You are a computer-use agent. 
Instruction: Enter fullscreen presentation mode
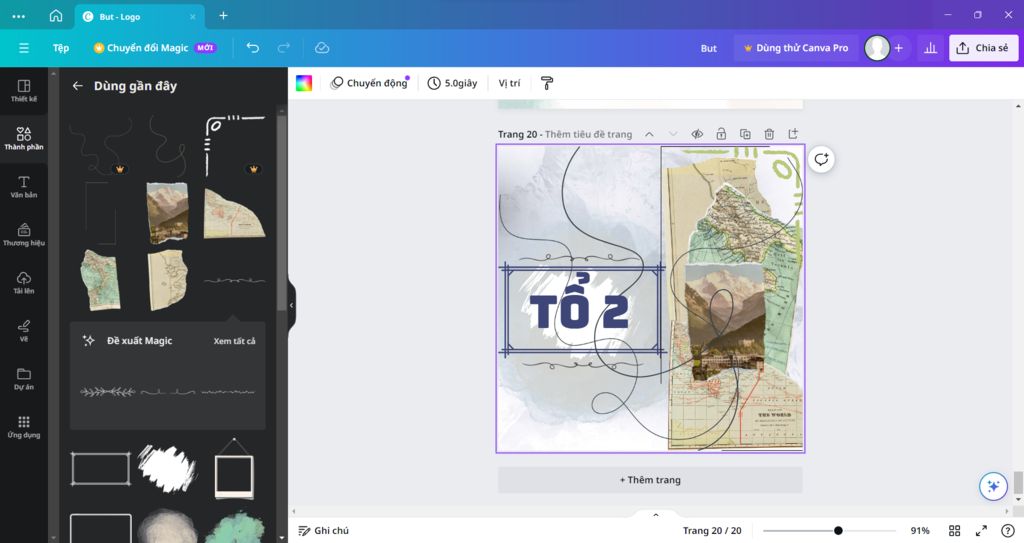(981, 531)
